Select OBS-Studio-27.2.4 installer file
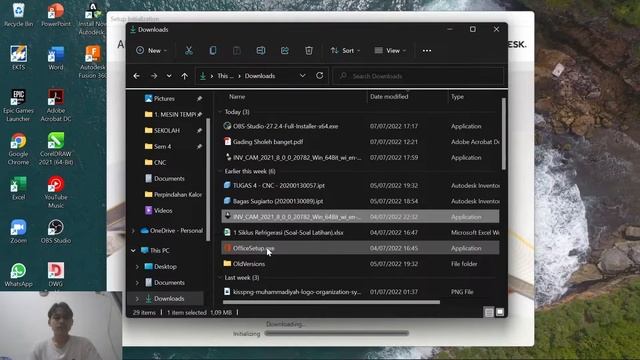This screenshot has height=360, width=640. [361, 127]
